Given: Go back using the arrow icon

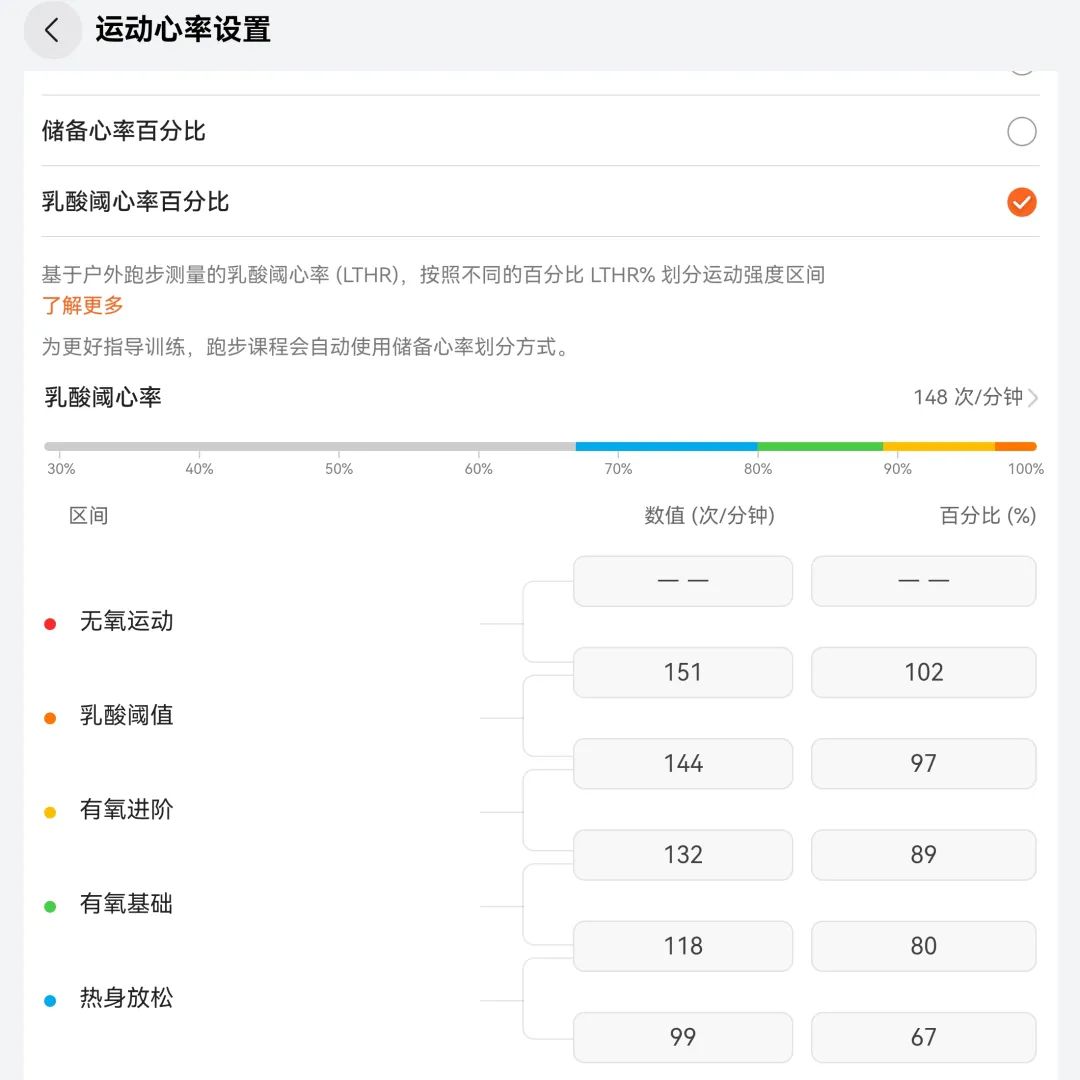Looking at the screenshot, I should click(52, 30).
